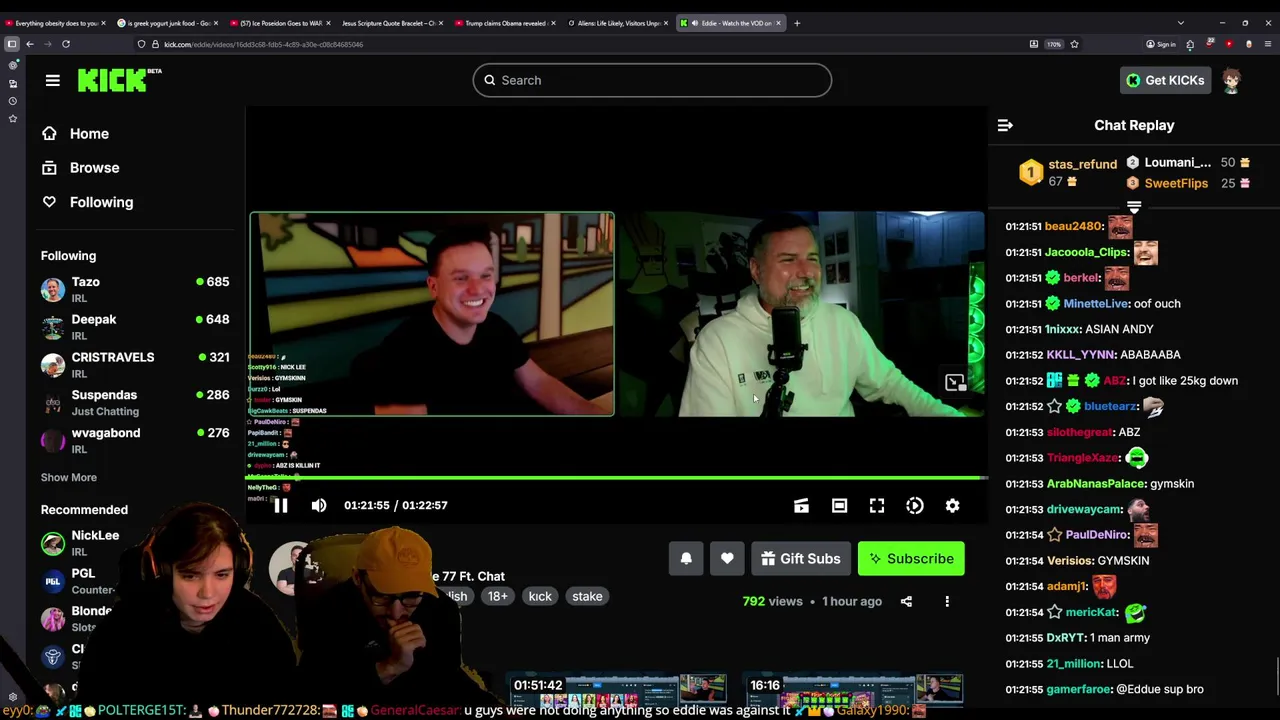Open CRISTRAVELS channel in Following
1280x720 pixels.
[x=135, y=365]
